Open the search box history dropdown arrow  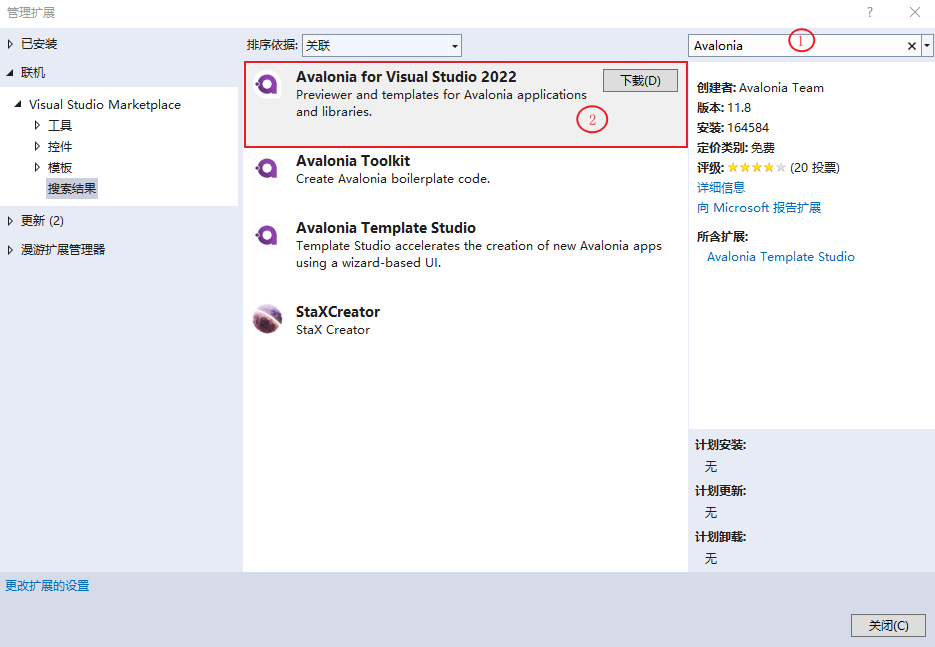click(927, 46)
